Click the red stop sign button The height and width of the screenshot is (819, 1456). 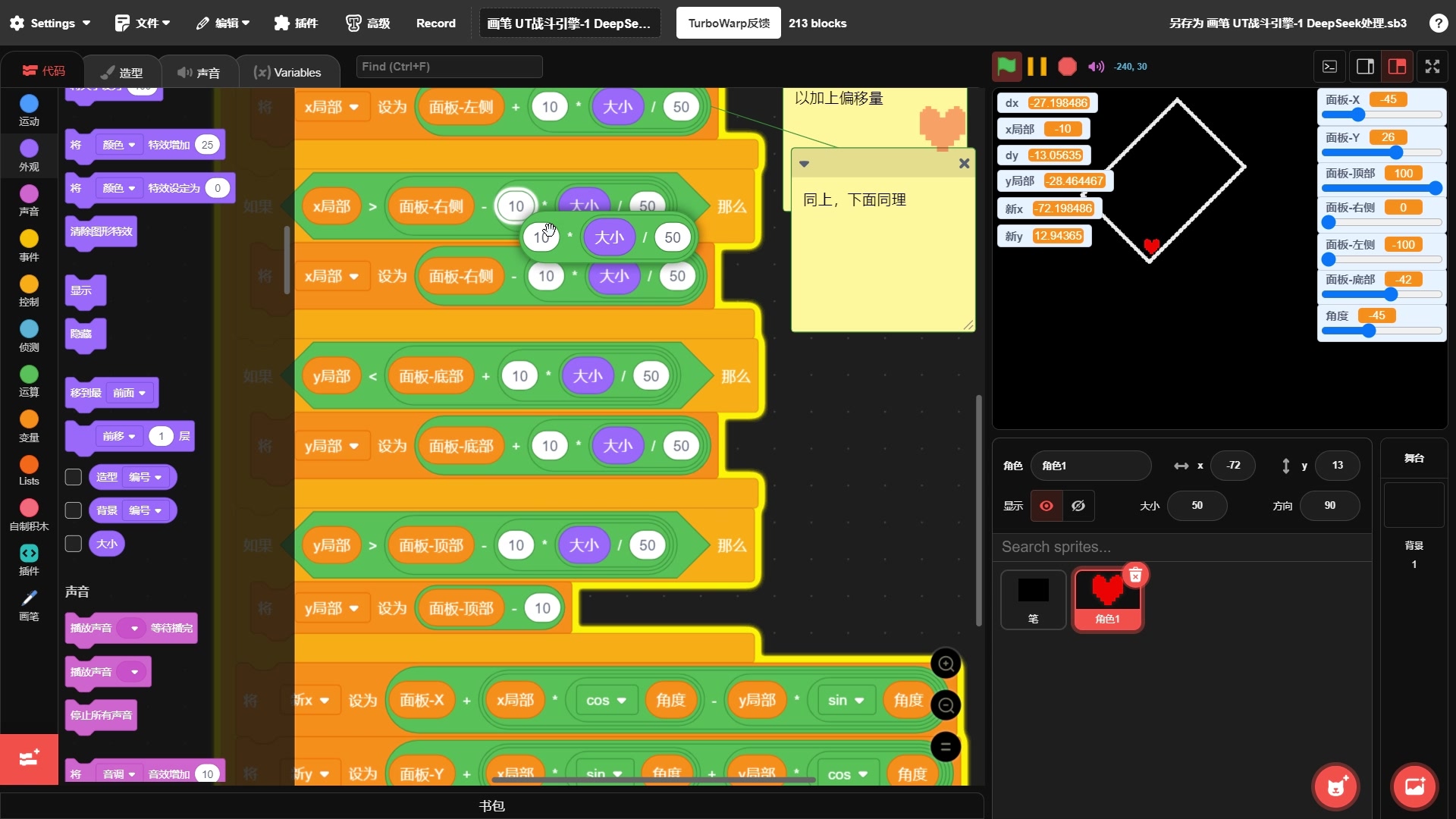1067,67
